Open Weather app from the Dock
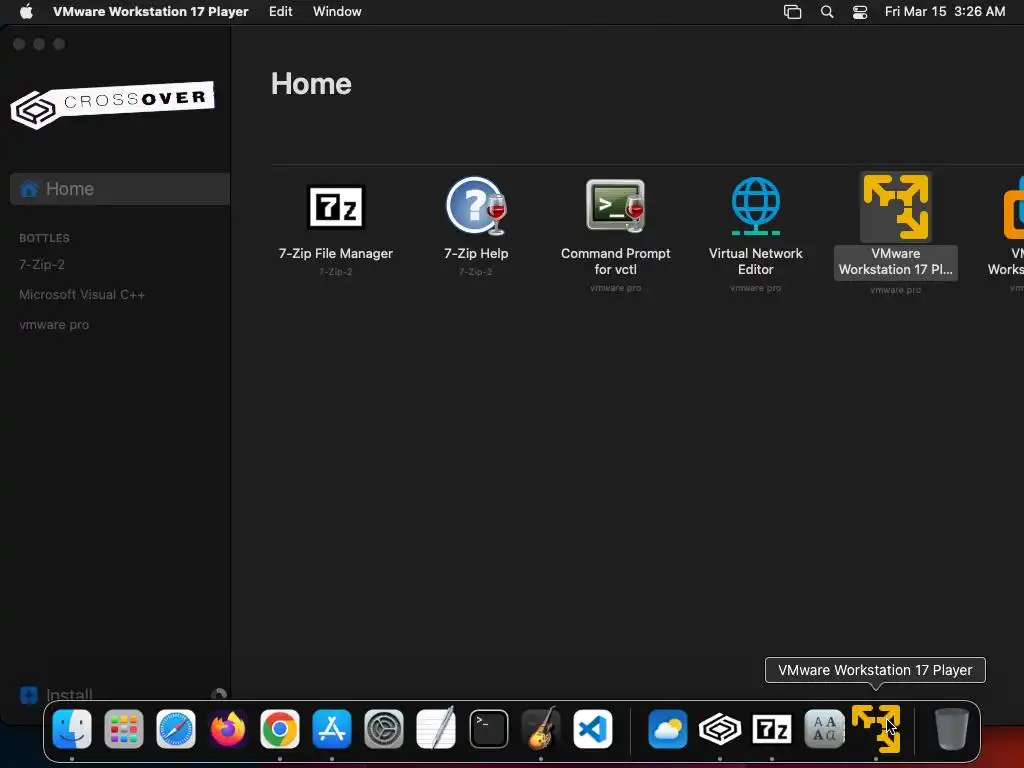 click(667, 729)
